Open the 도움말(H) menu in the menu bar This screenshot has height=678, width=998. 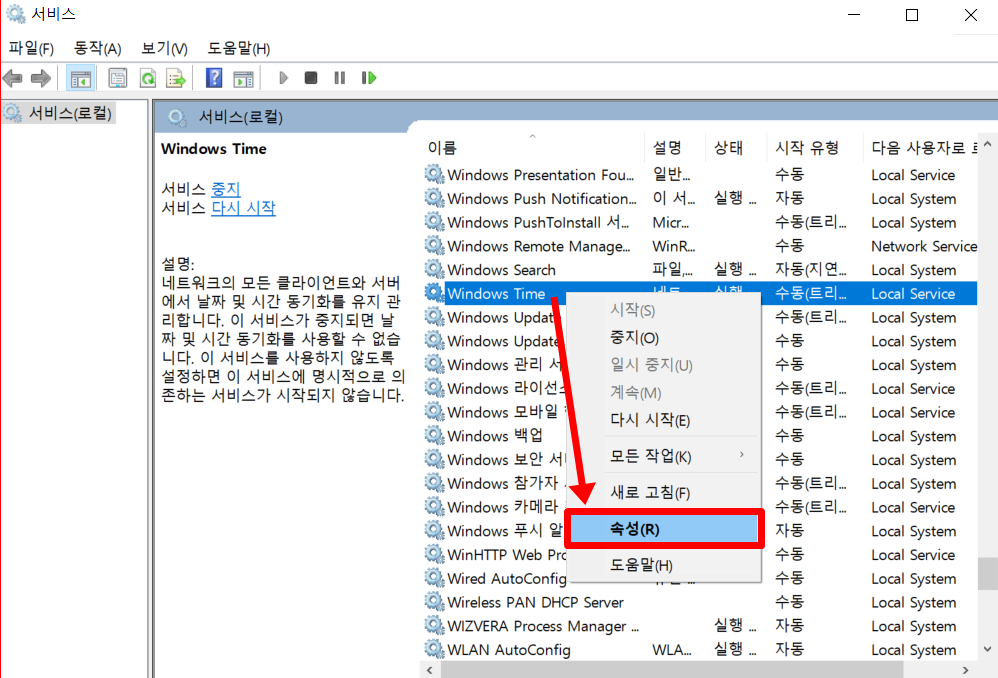(239, 48)
